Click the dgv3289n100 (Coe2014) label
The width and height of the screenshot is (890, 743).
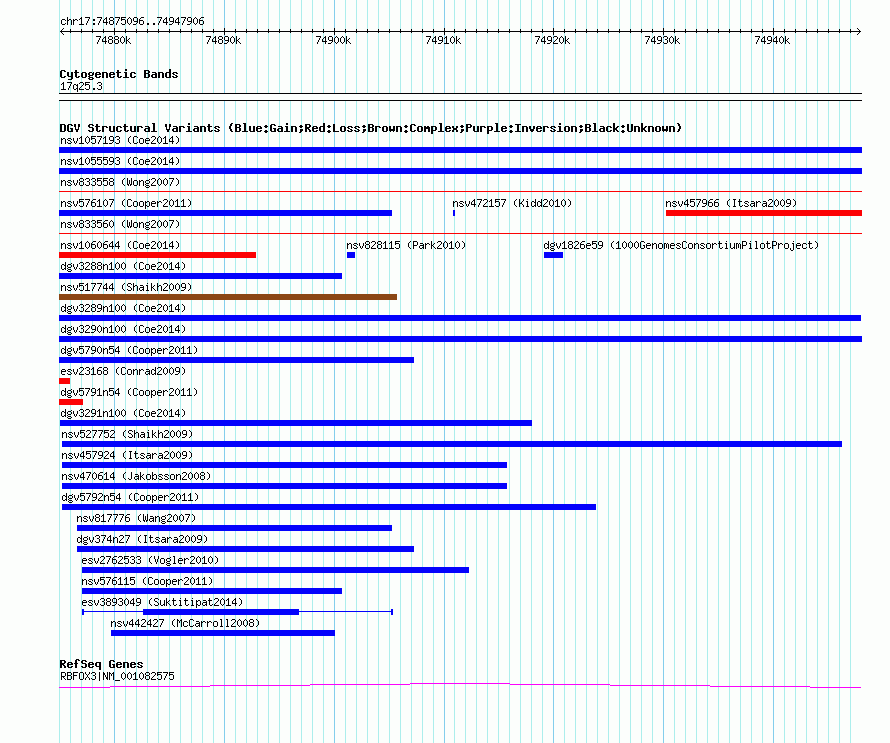pos(123,308)
